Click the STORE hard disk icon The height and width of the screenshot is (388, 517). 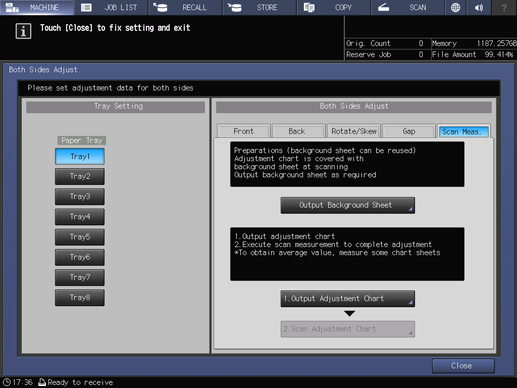point(235,7)
